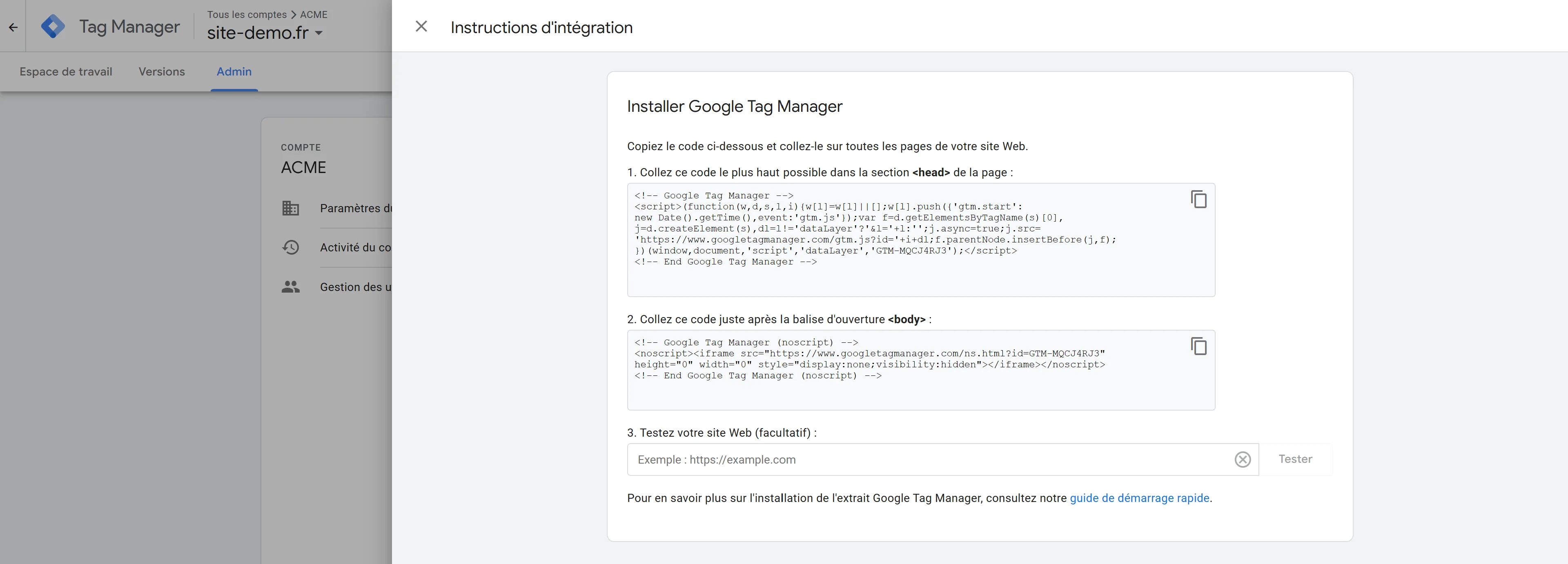The height and width of the screenshot is (564, 1568).
Task: Switch to the Espace de travail tab
Action: point(66,71)
